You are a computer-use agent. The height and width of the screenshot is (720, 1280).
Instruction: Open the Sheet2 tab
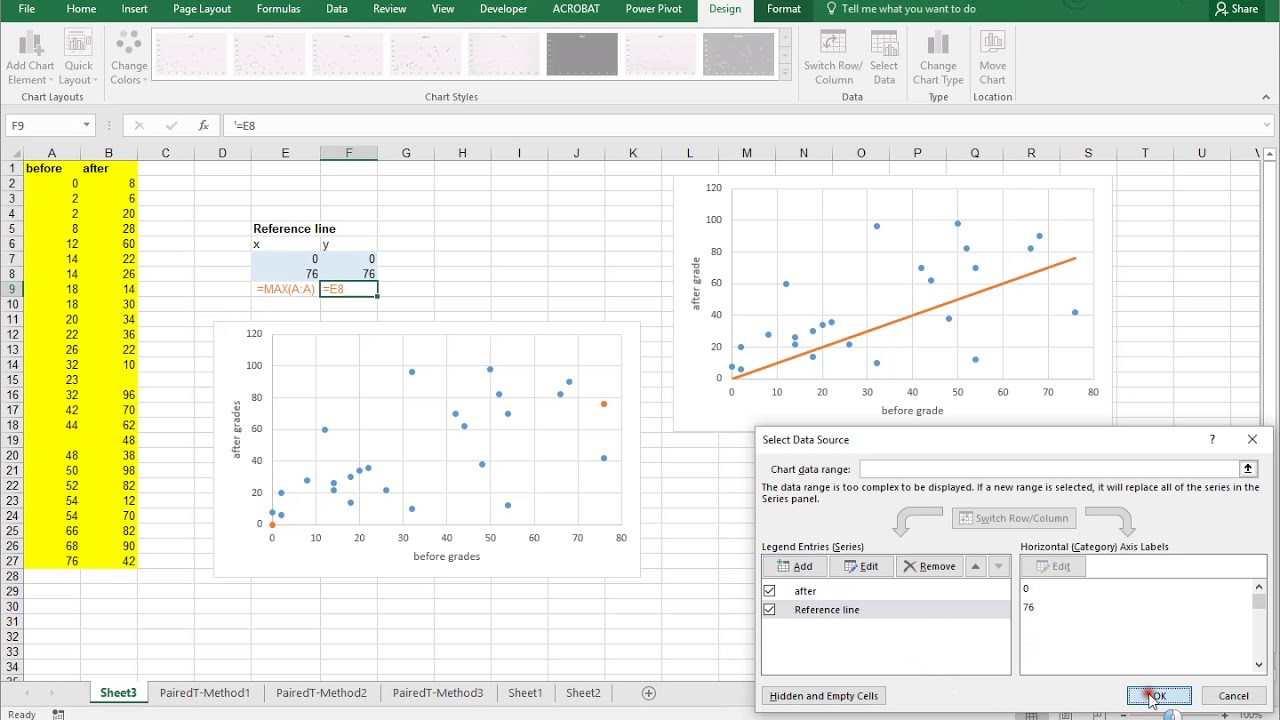coord(583,693)
